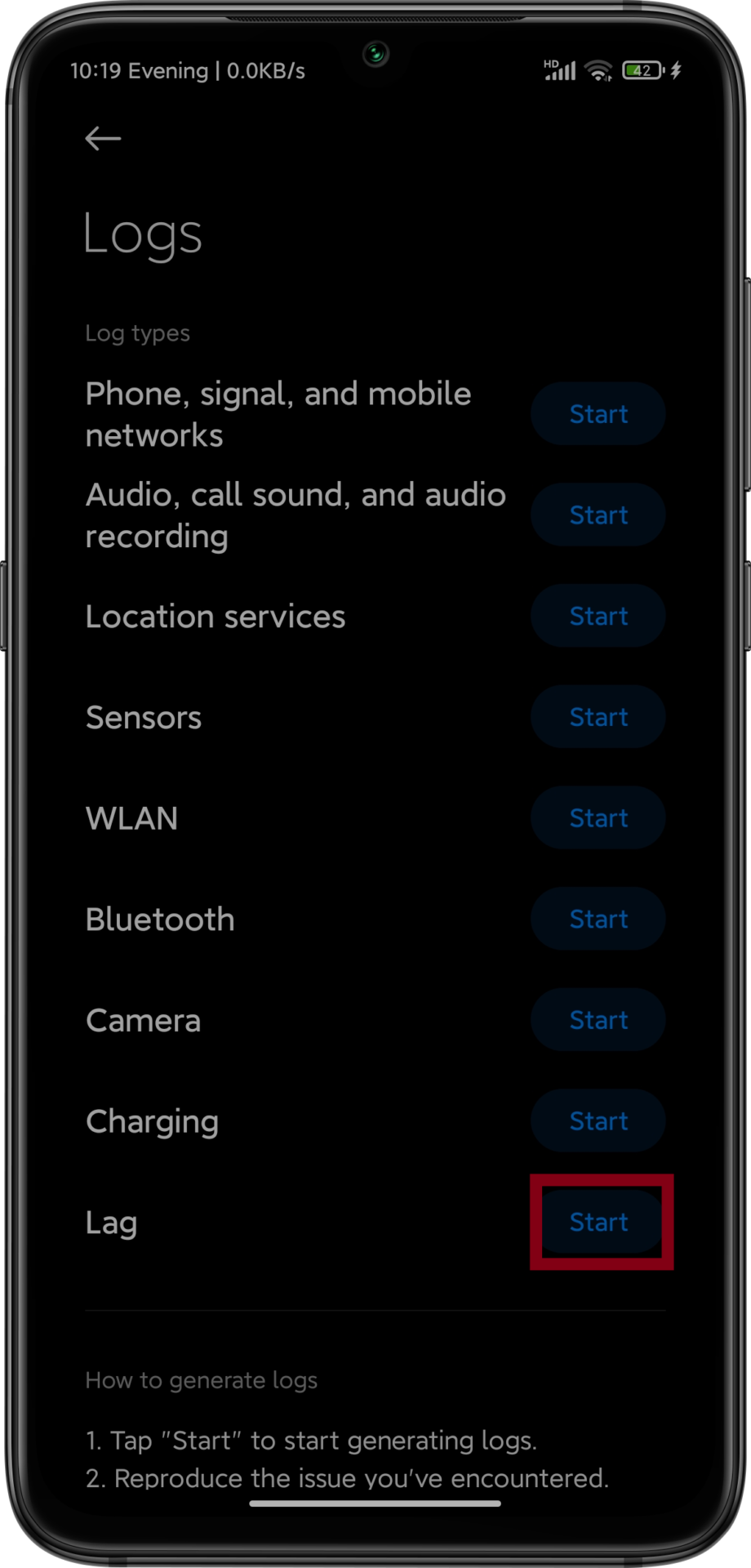Tap the mobile signal strength icon

[x=560, y=71]
